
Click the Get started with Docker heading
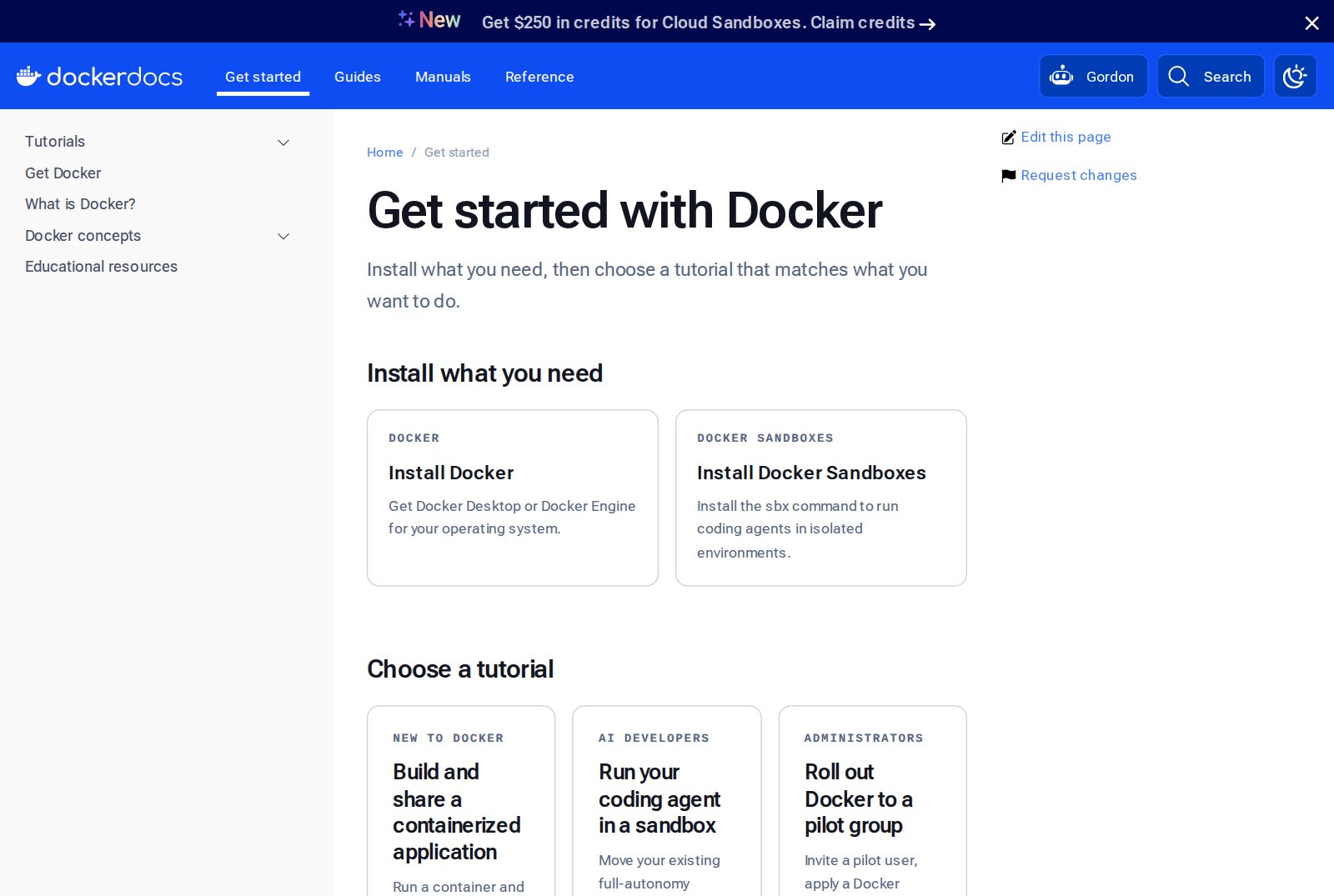coord(624,210)
